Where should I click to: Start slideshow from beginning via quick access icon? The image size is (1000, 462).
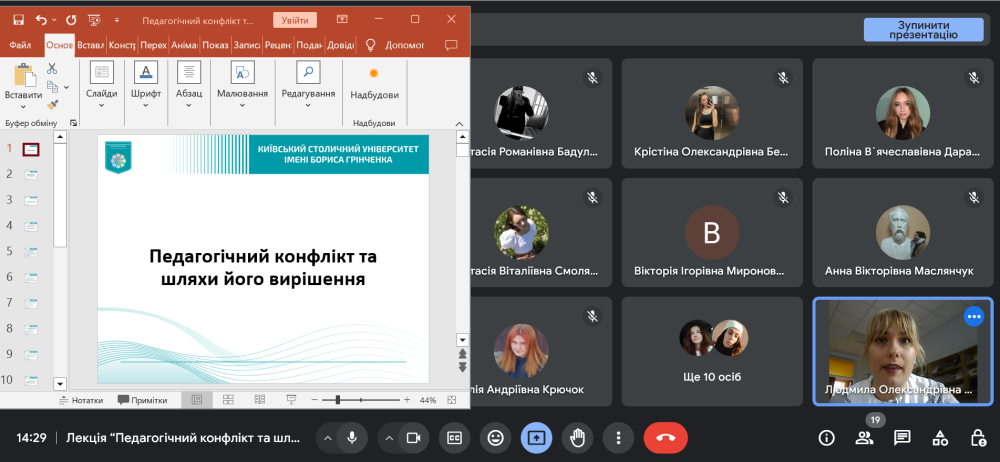95,20
